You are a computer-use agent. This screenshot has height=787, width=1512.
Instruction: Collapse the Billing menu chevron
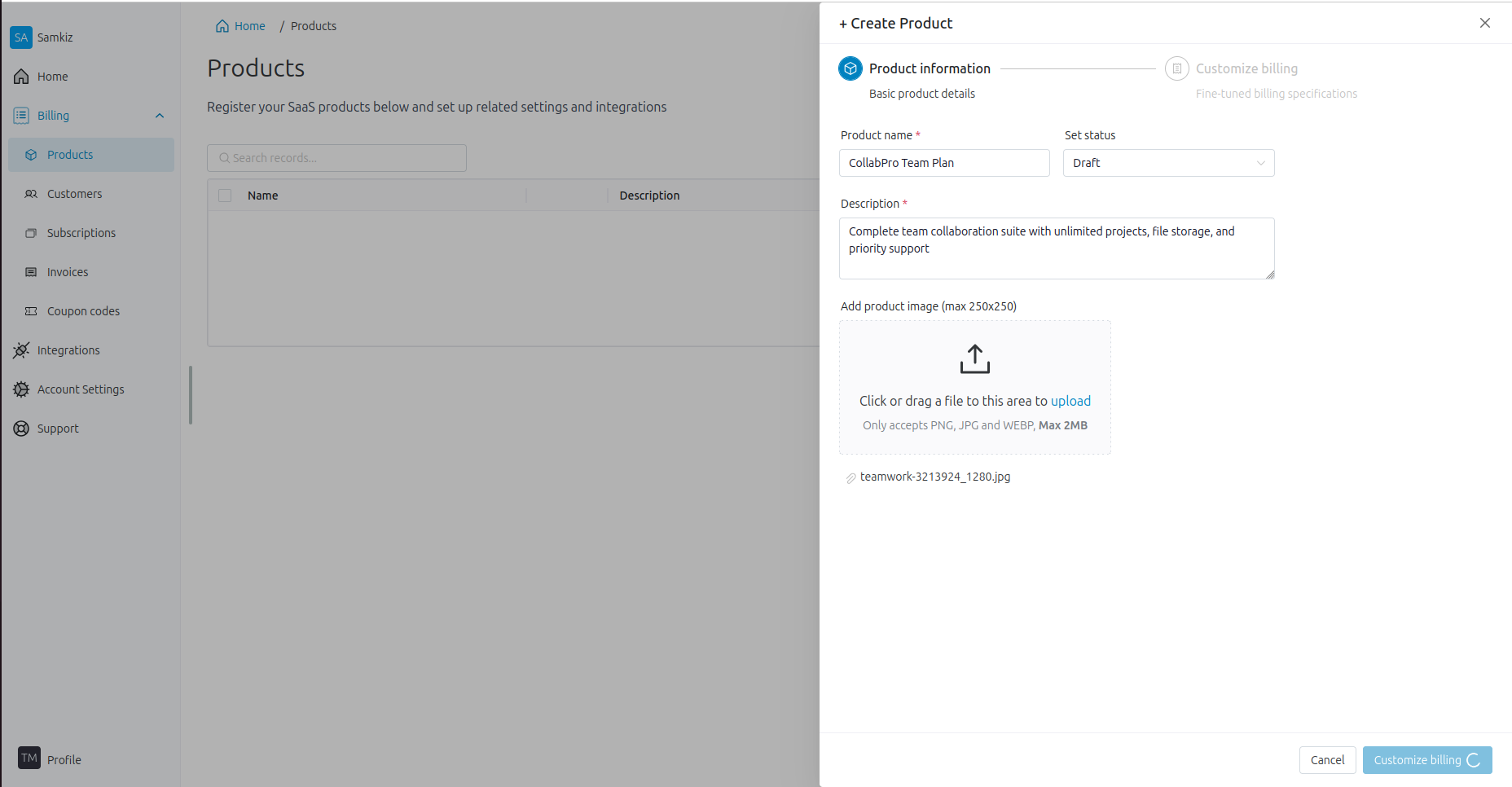(160, 116)
